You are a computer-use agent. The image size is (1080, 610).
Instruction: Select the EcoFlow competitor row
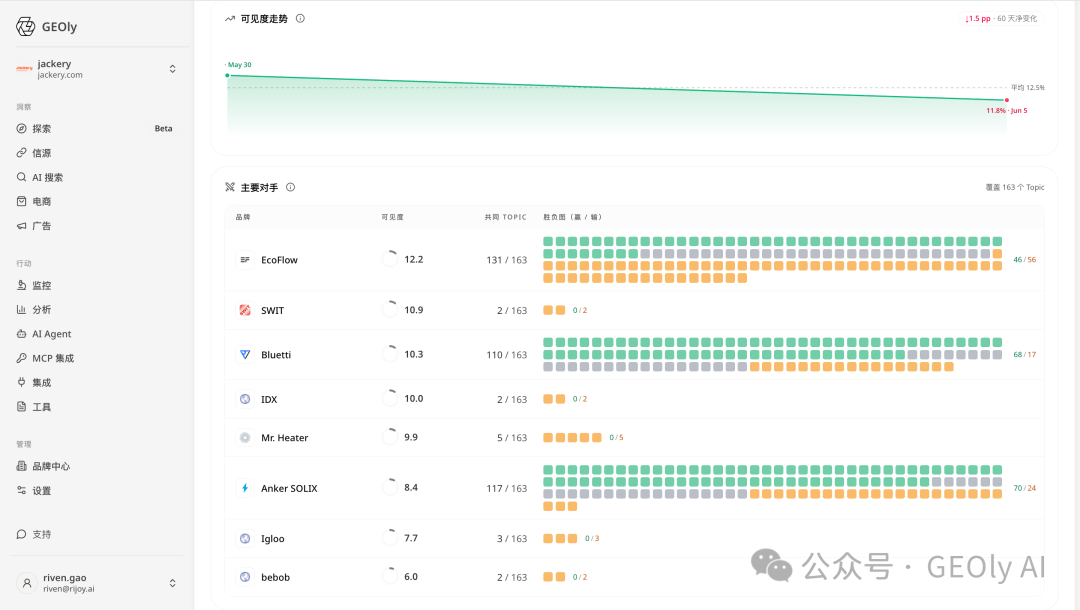click(x=634, y=260)
